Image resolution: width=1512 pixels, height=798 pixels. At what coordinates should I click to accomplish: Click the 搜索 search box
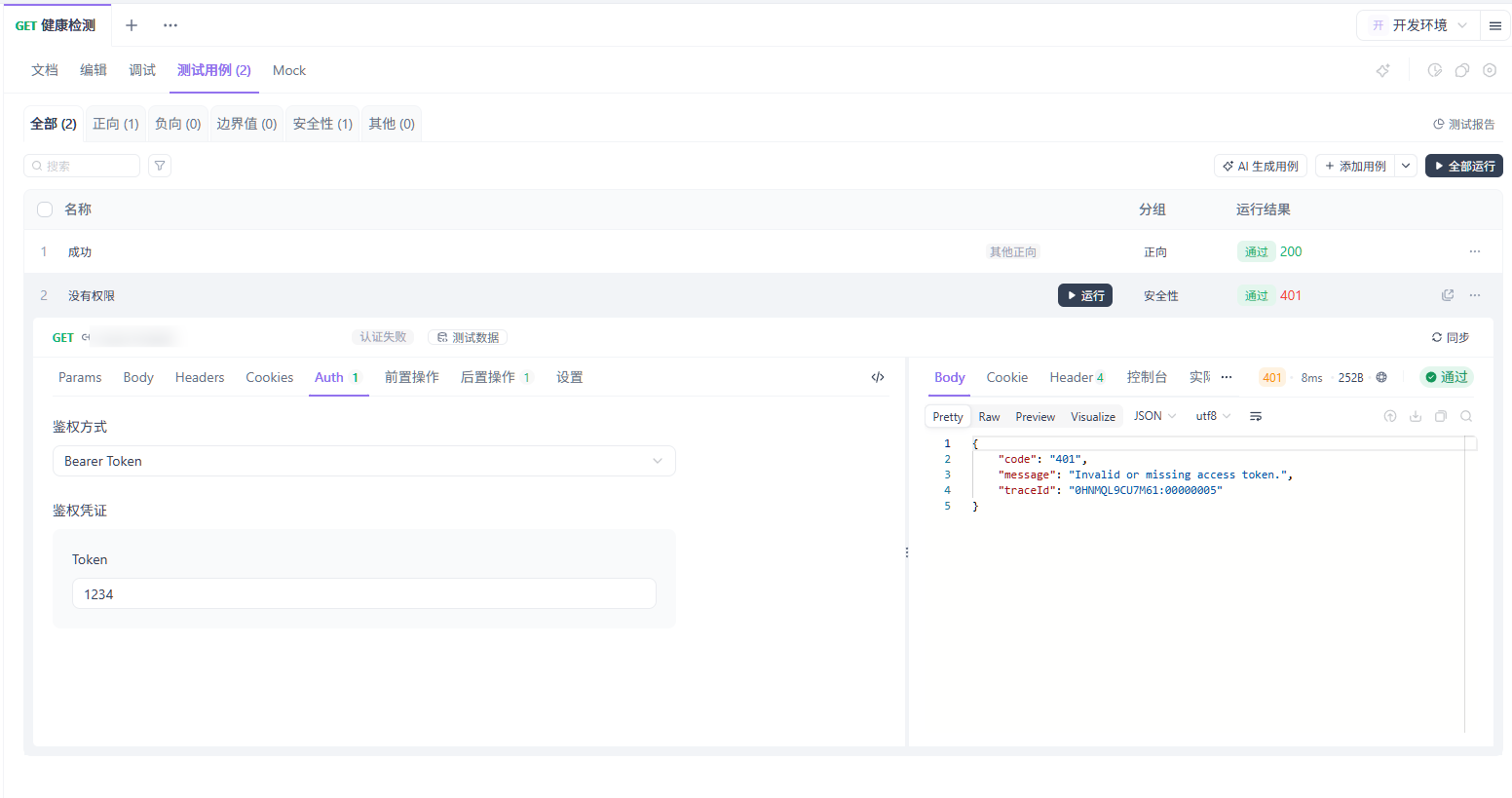[x=82, y=166]
